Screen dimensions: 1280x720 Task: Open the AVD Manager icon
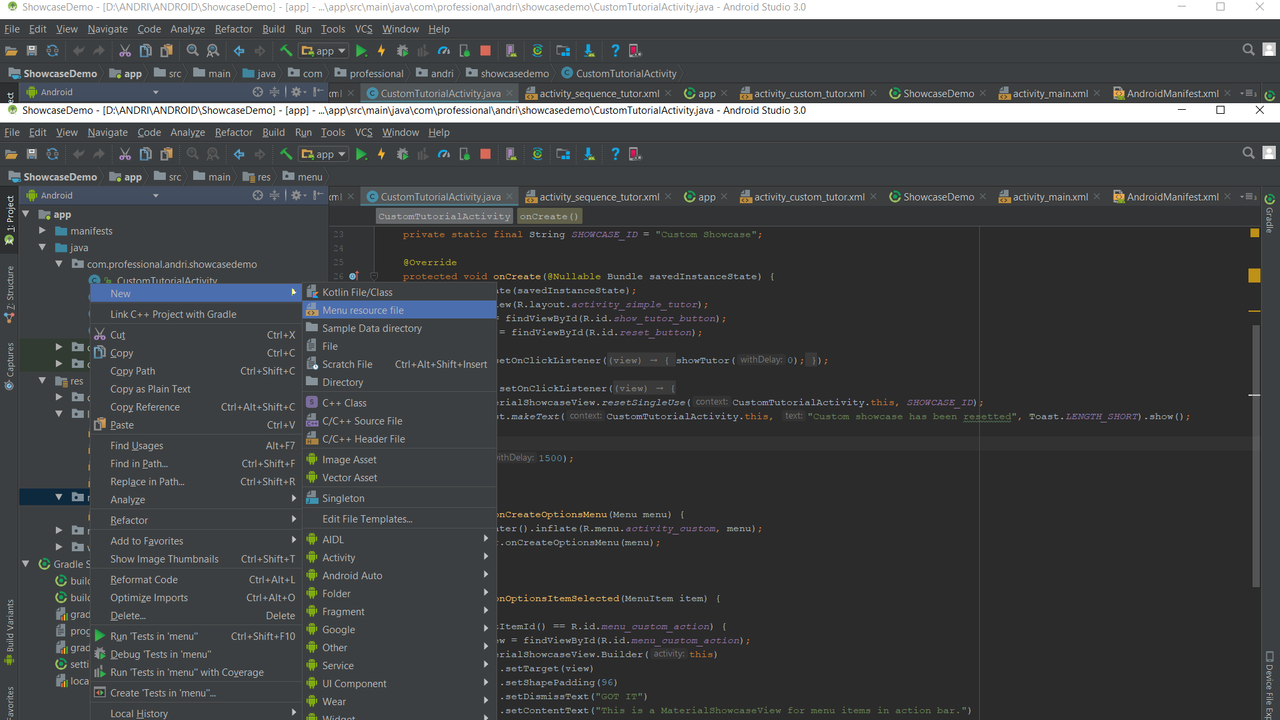pos(510,153)
